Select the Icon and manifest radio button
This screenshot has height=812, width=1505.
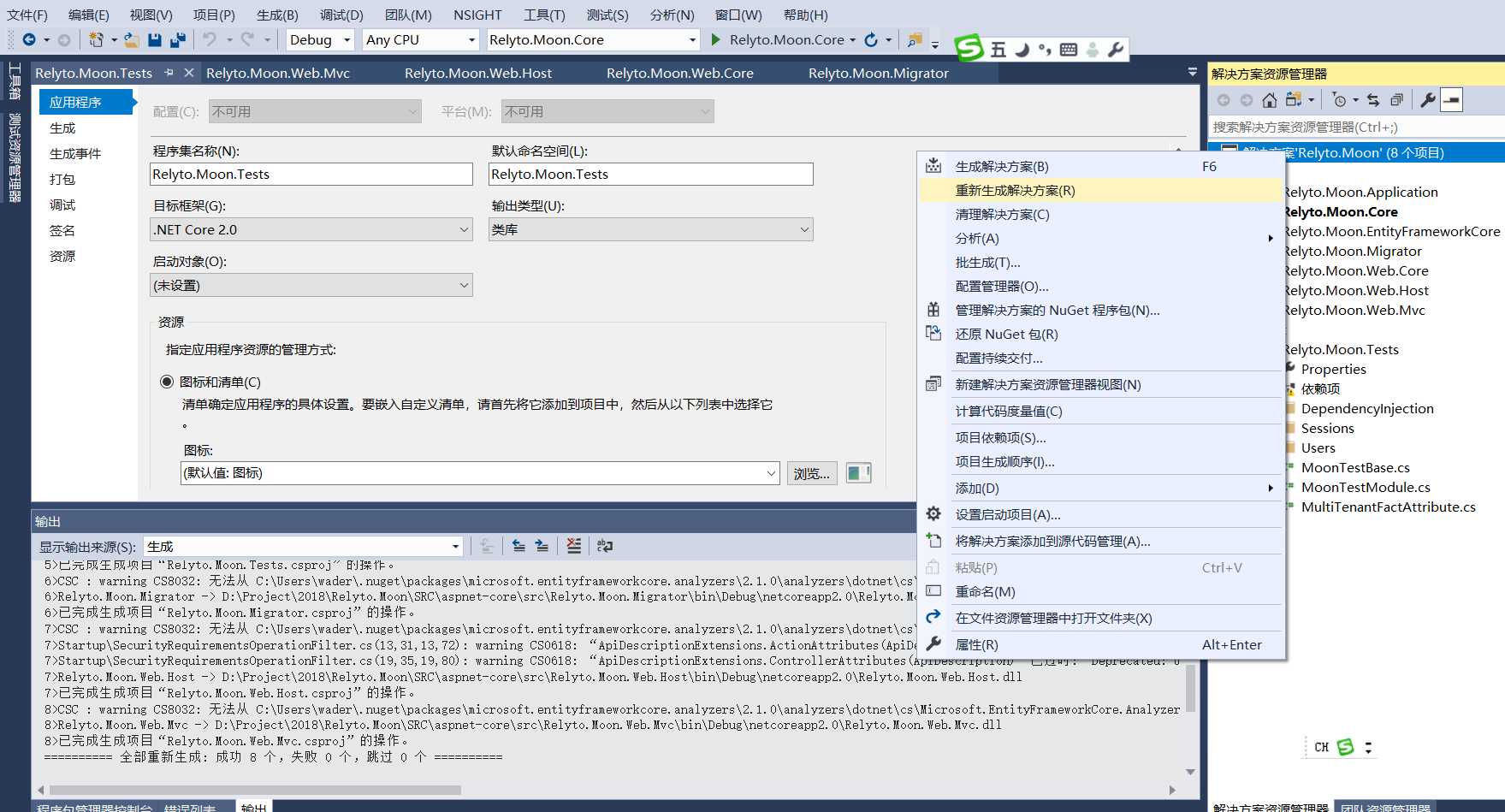point(167,382)
